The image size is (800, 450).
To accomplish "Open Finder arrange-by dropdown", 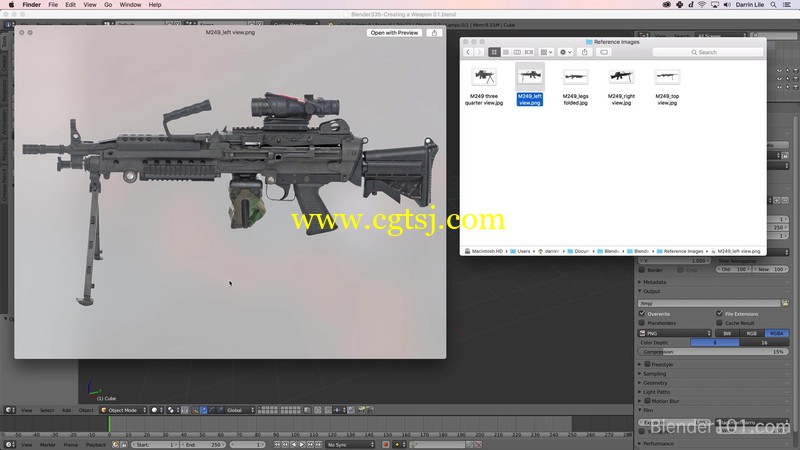I will pos(546,52).
